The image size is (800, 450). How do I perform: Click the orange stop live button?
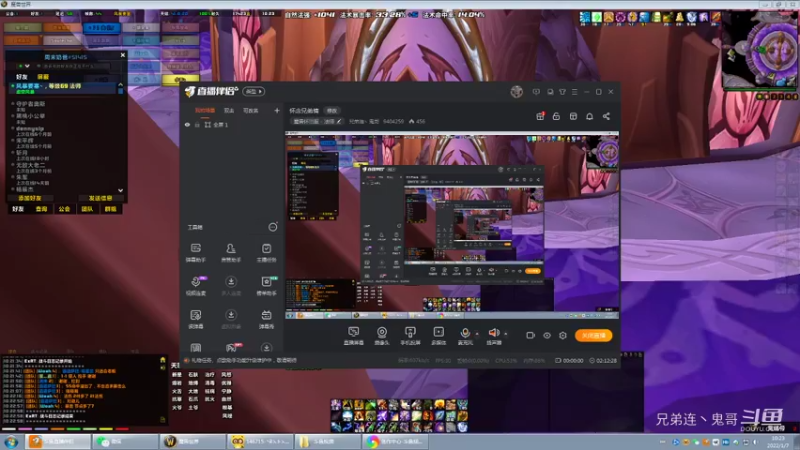(593, 335)
